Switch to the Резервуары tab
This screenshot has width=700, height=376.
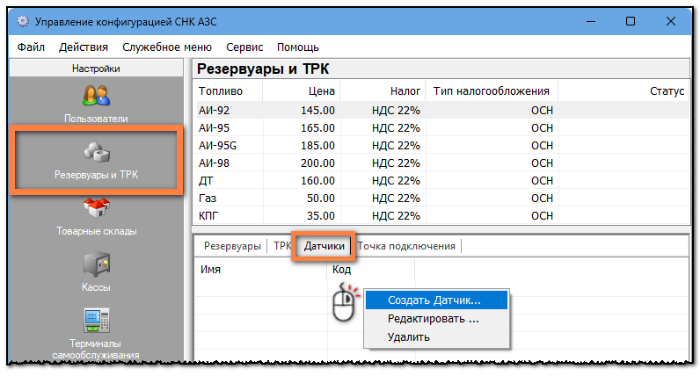(x=232, y=246)
